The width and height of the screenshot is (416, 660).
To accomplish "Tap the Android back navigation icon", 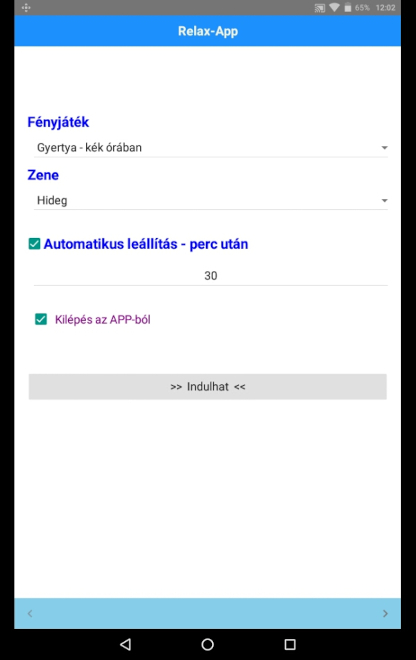I will 125,644.
